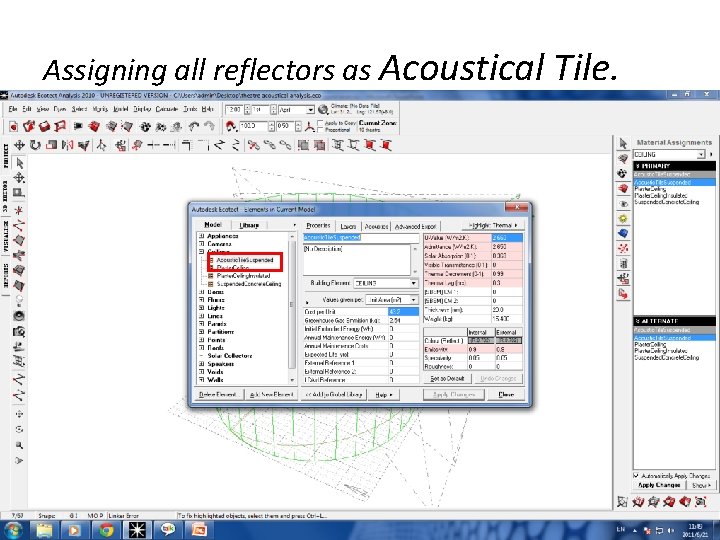The image size is (720, 540).
Task: Expand the Lights tree node
Action: (x=201, y=308)
